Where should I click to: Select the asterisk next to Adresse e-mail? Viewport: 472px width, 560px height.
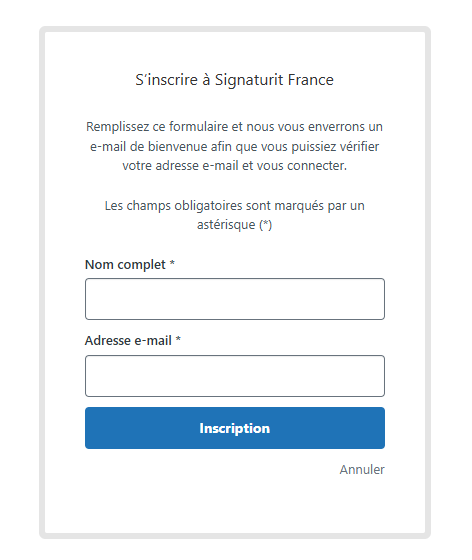click(x=178, y=339)
